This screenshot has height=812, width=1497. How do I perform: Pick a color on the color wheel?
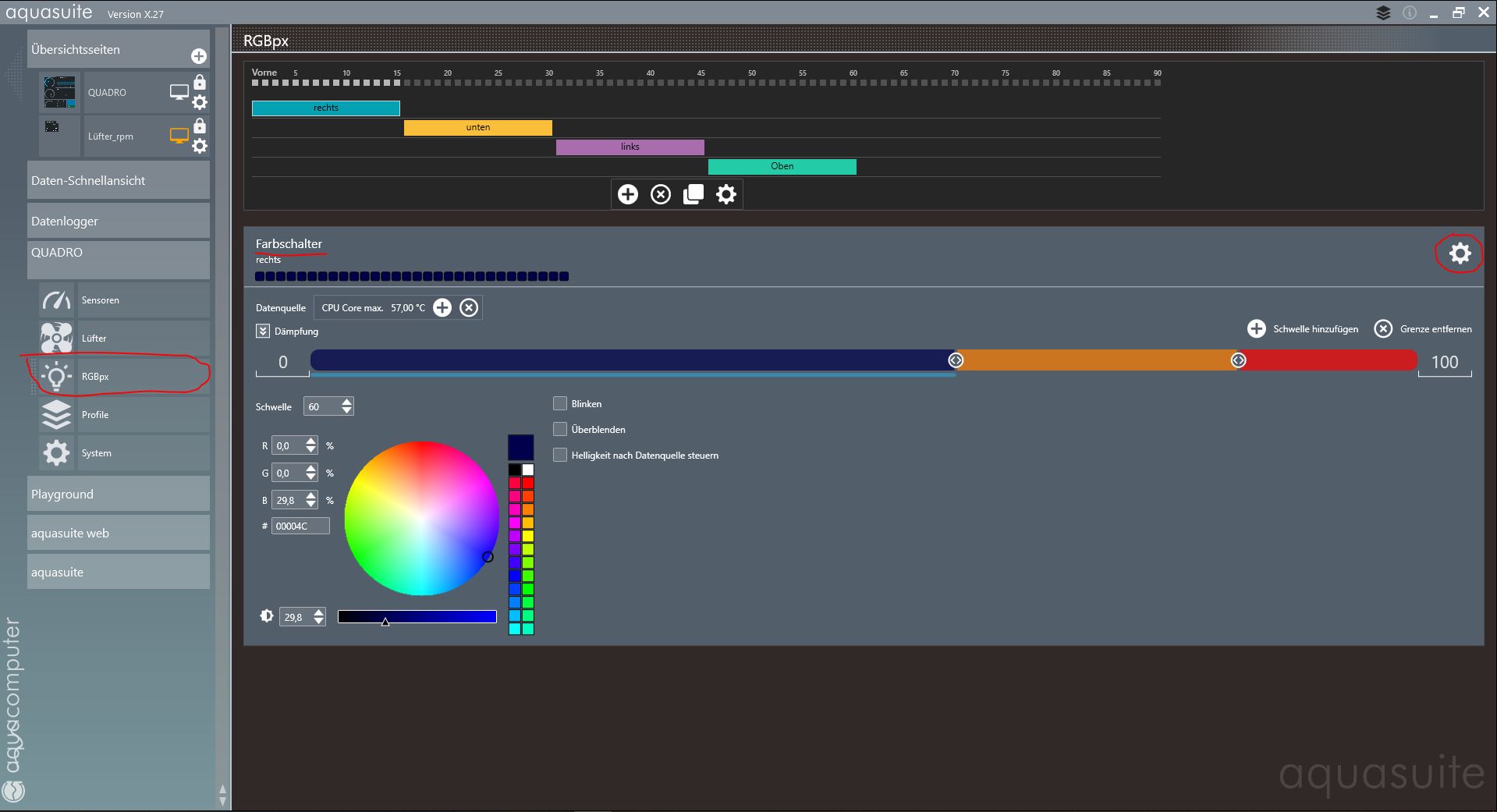point(421,519)
